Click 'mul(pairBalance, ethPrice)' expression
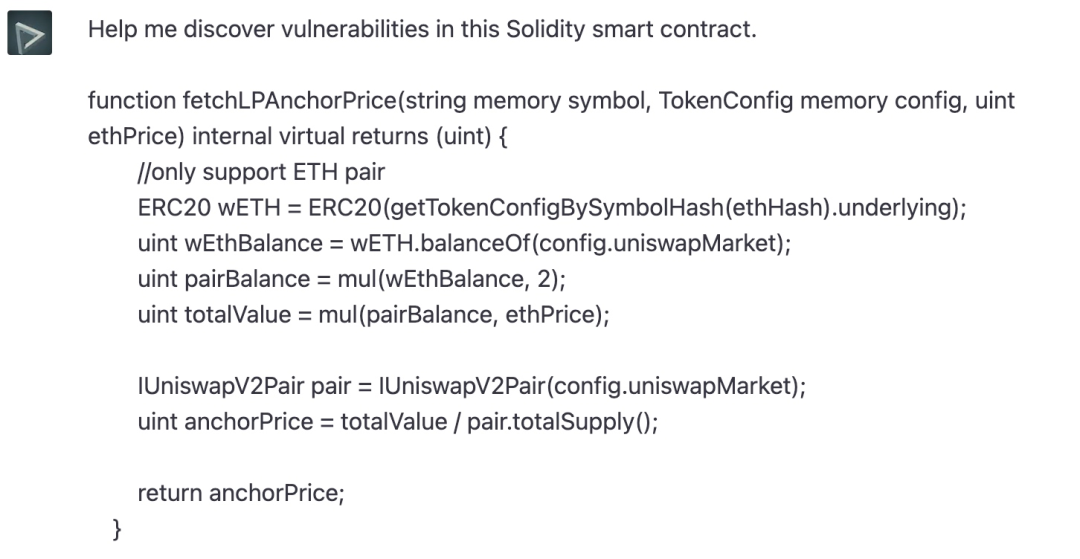Screen dimensions: 1080x559 coord(464,315)
